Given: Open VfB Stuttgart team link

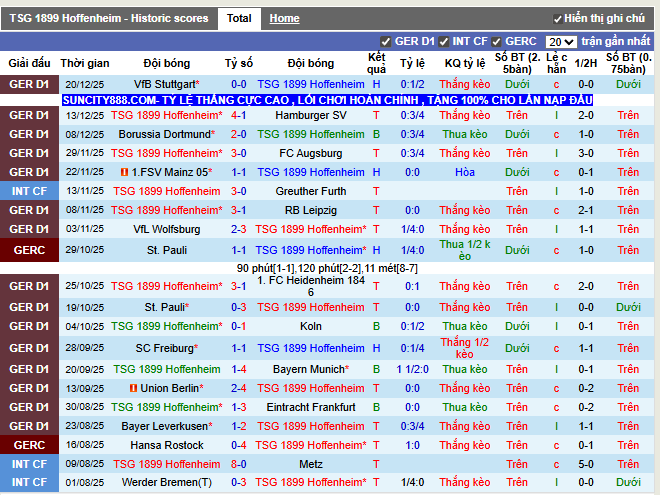Looking at the screenshot, I should (x=165, y=84).
